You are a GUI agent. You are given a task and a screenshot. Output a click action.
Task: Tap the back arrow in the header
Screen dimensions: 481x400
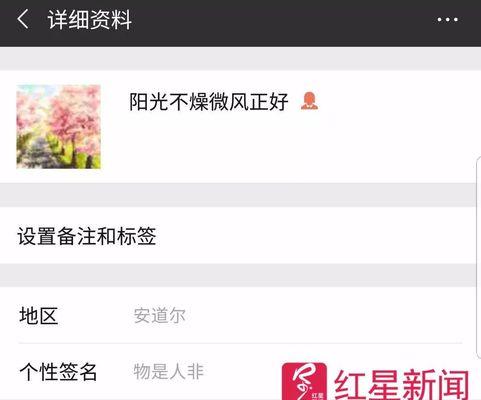23,19
